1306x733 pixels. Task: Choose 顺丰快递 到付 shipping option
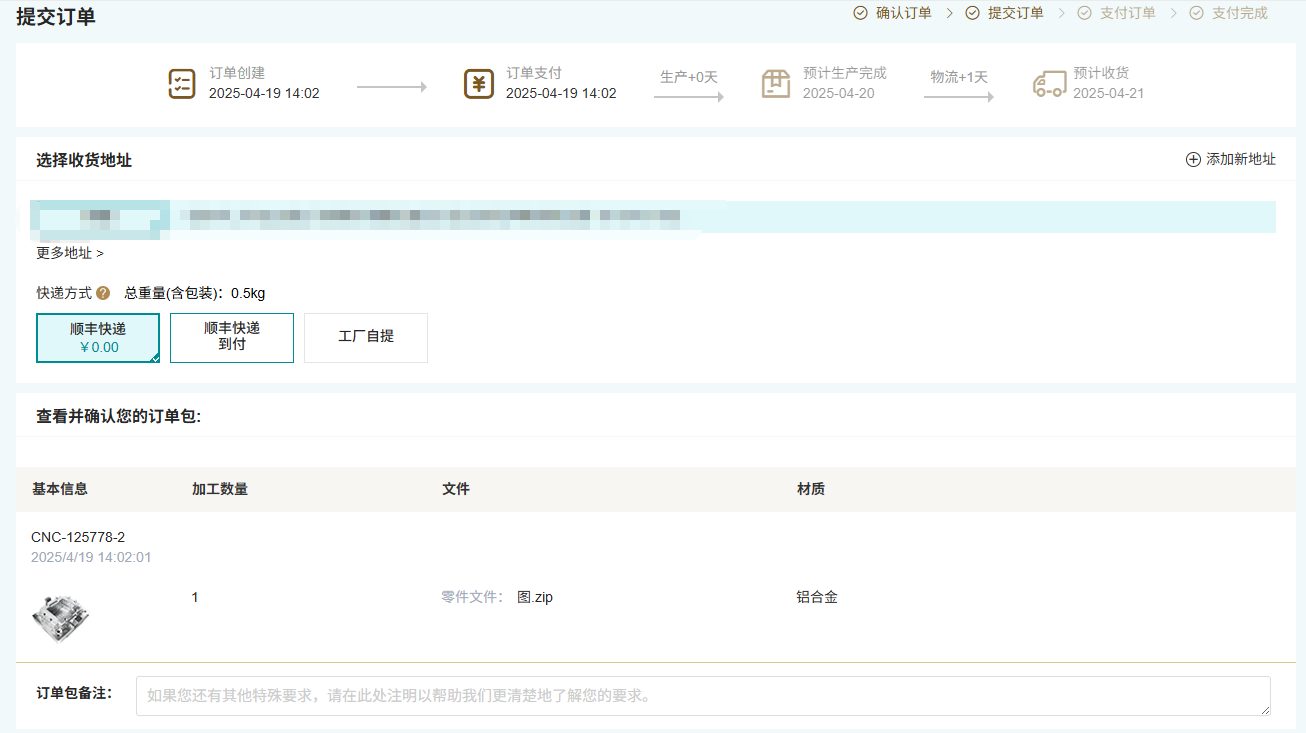click(232, 338)
